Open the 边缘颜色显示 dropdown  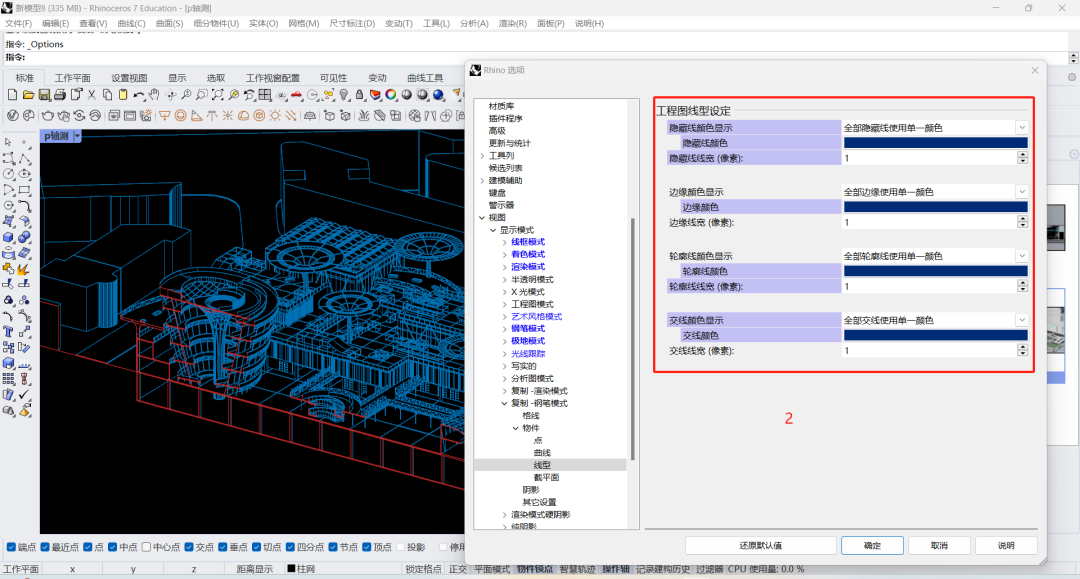[x=1021, y=191]
